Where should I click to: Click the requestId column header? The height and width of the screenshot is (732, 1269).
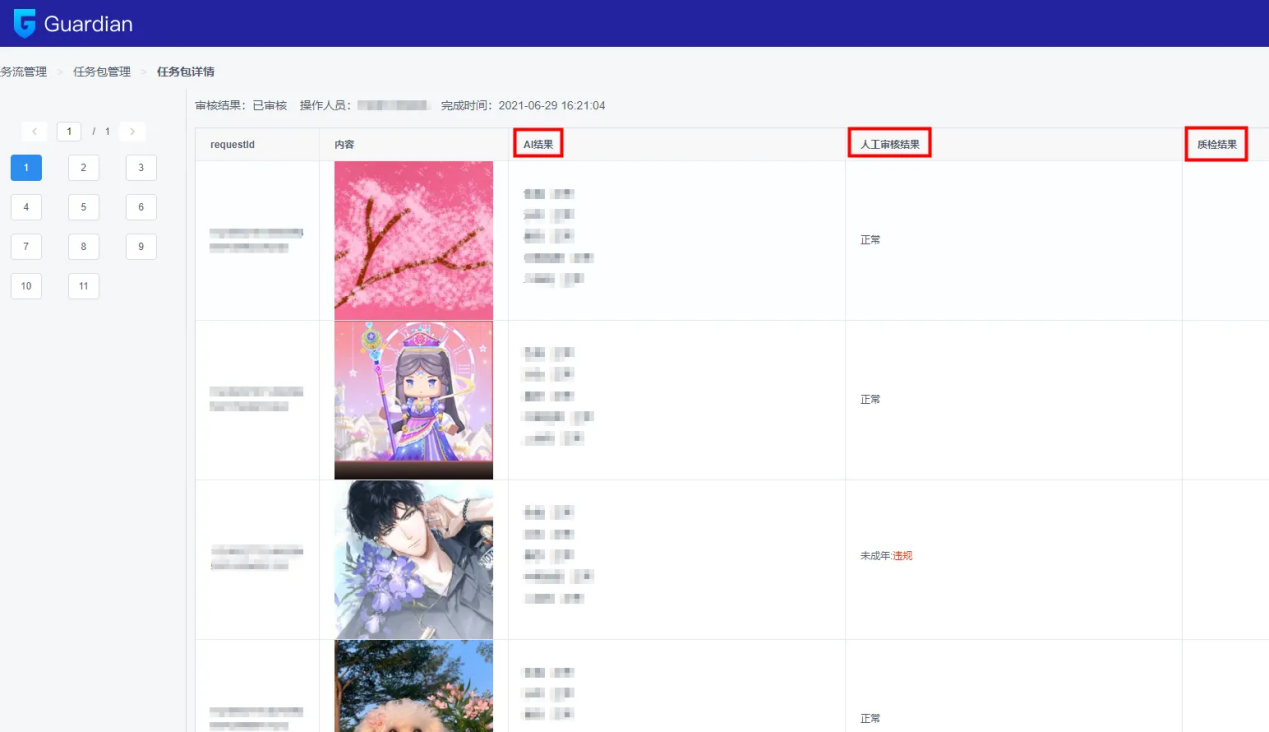point(232,145)
